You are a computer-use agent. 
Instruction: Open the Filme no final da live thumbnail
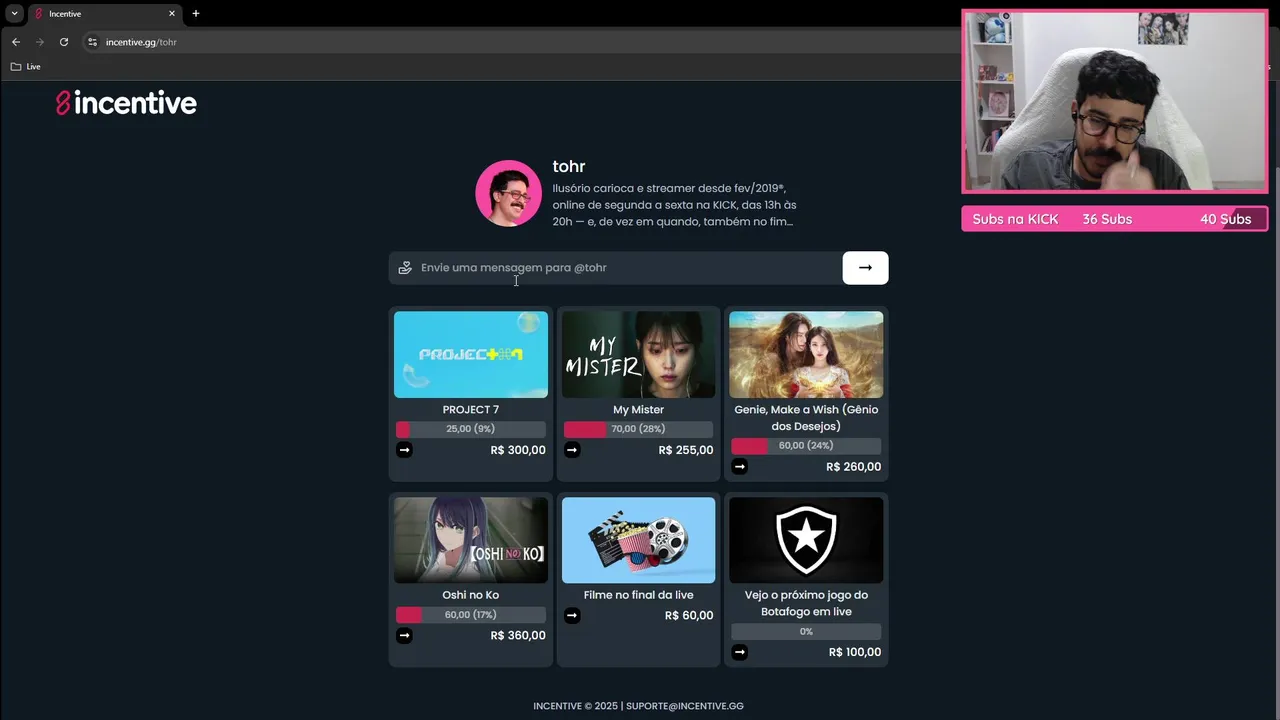pyautogui.click(x=639, y=540)
